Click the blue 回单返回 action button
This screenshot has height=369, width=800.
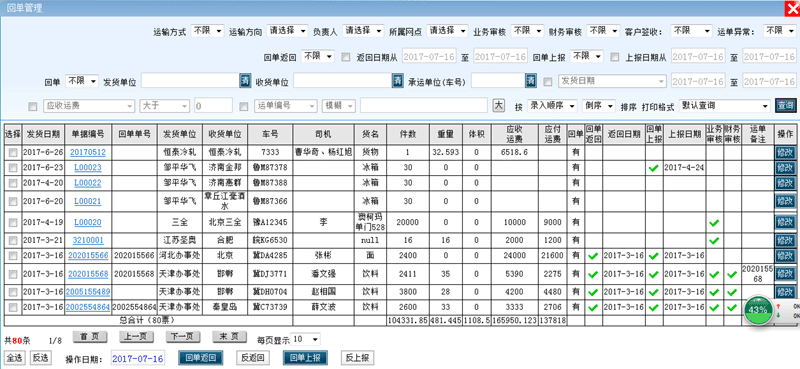coord(201,358)
